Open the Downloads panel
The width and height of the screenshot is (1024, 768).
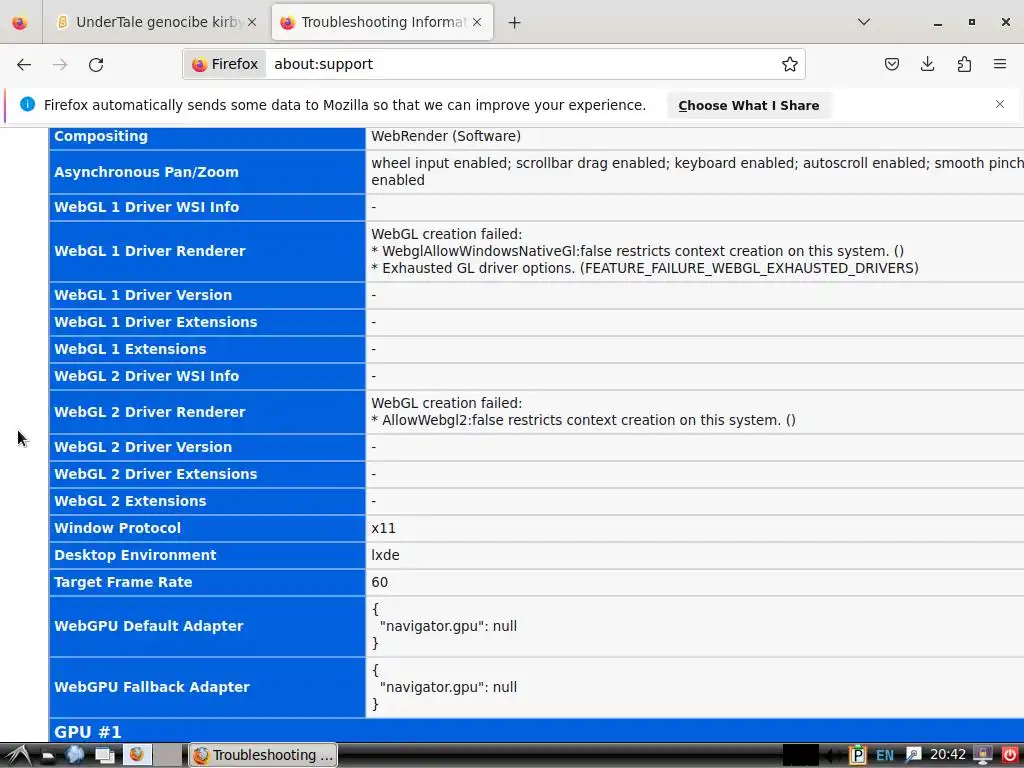click(927, 64)
